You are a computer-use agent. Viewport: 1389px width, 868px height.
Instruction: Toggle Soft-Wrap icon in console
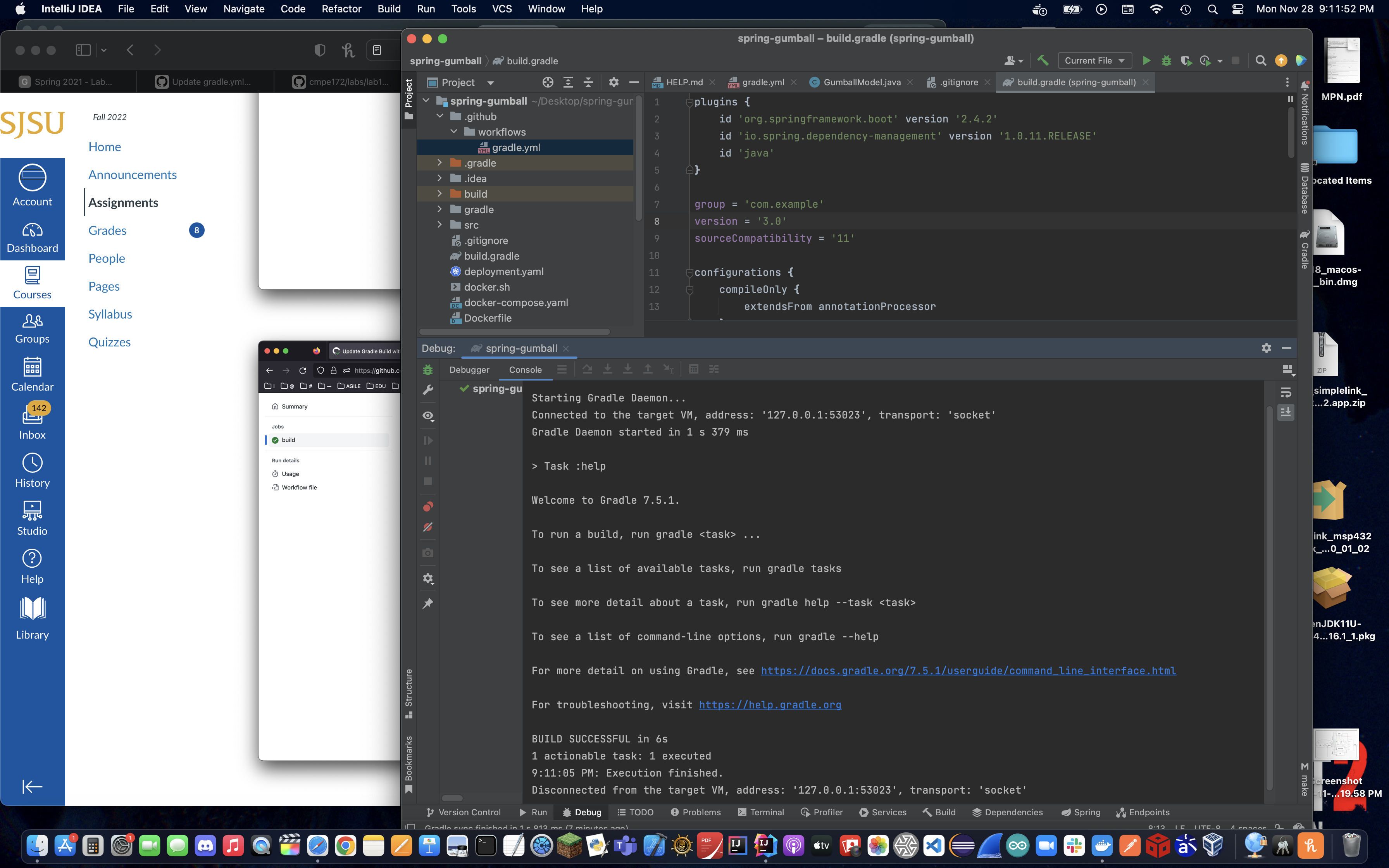[1286, 392]
